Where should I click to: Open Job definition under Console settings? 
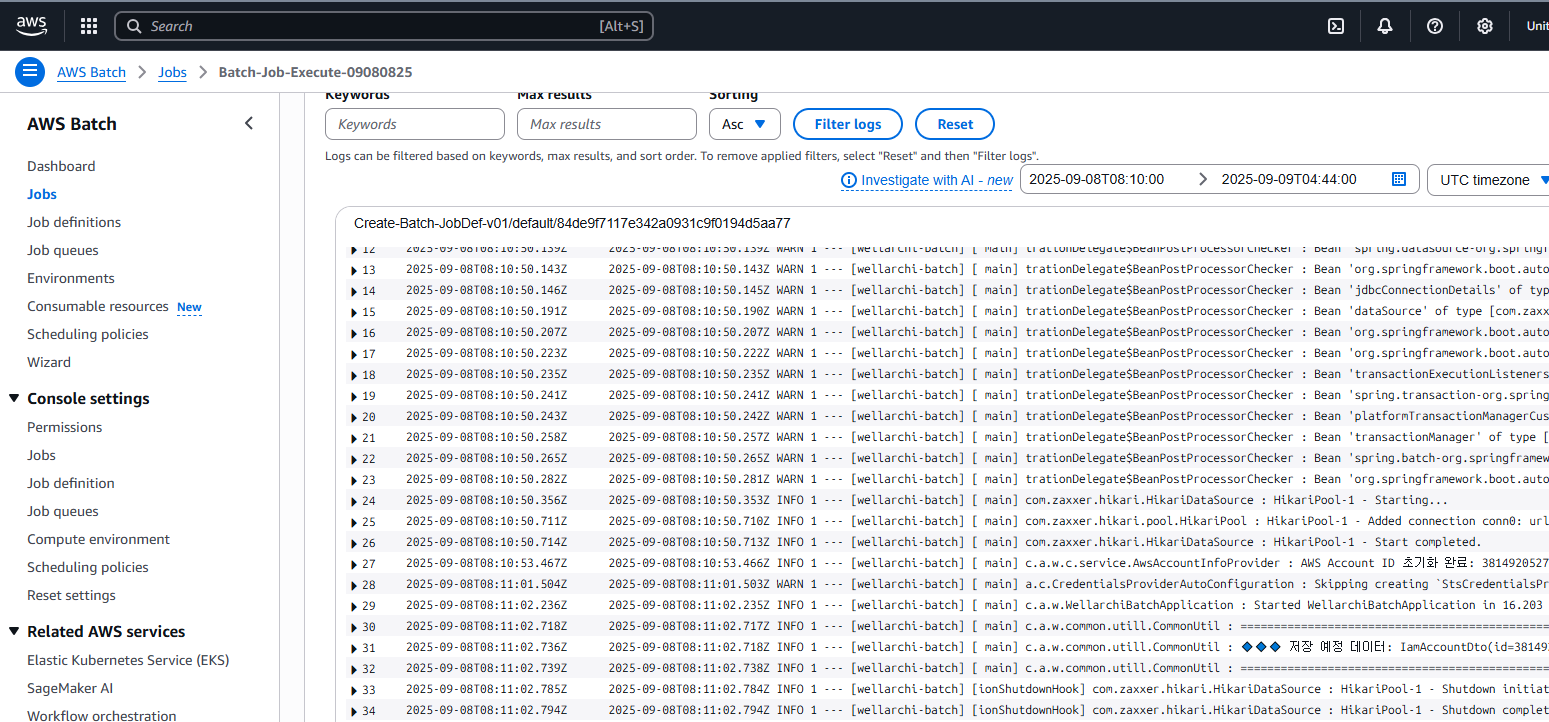pos(71,483)
